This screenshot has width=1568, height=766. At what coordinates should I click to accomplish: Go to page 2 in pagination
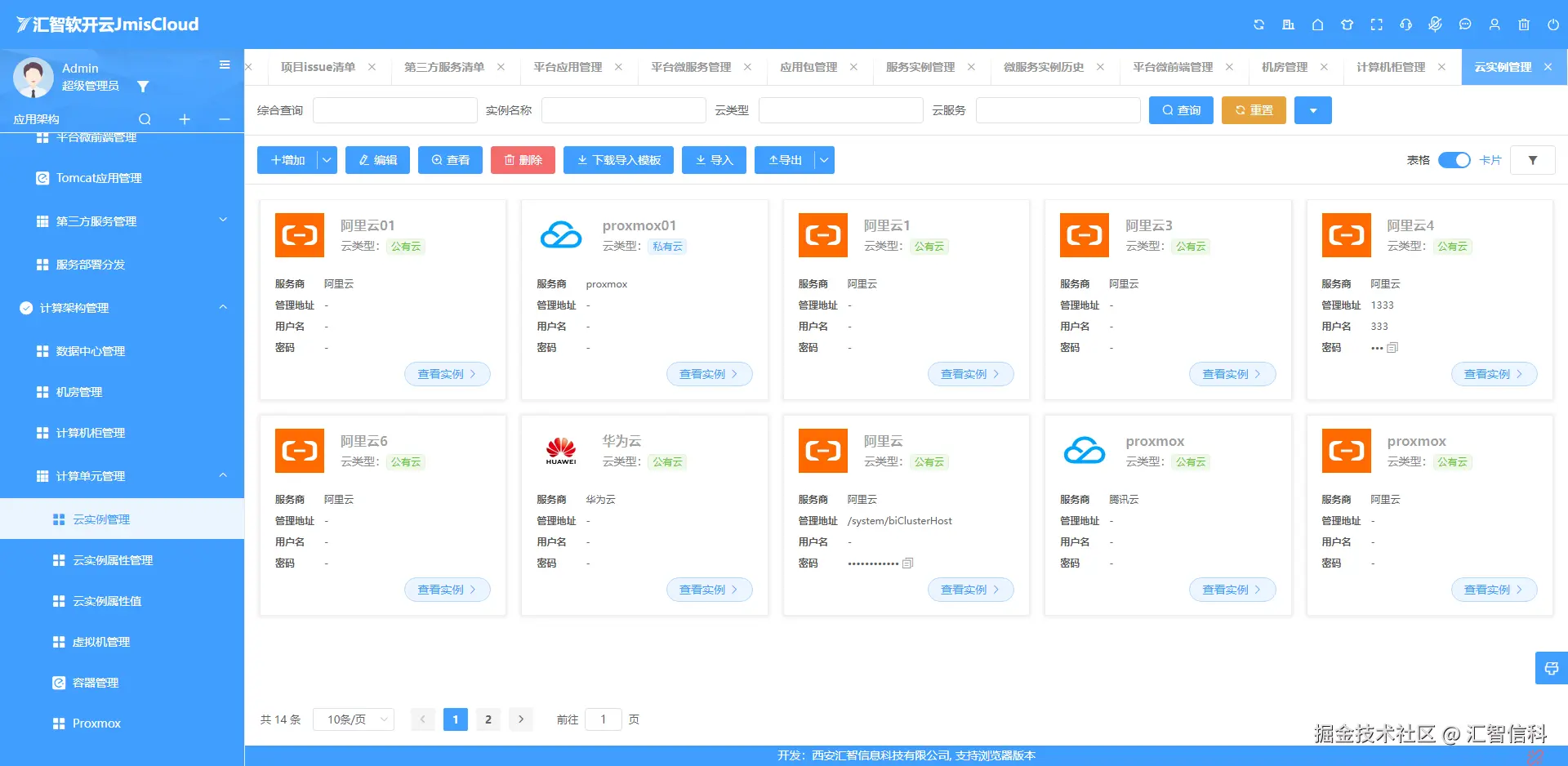(488, 719)
